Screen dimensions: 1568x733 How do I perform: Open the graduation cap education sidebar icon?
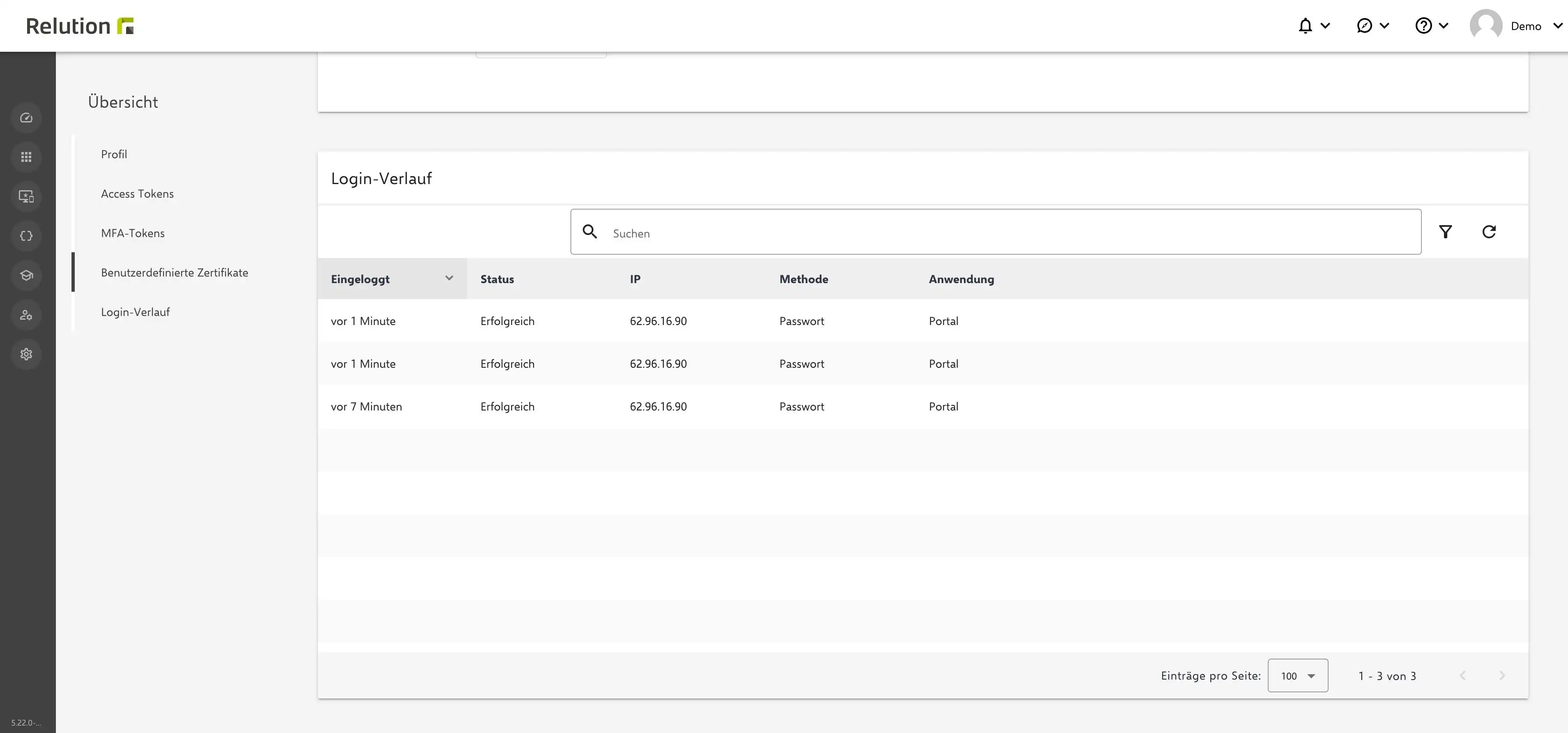[26, 275]
